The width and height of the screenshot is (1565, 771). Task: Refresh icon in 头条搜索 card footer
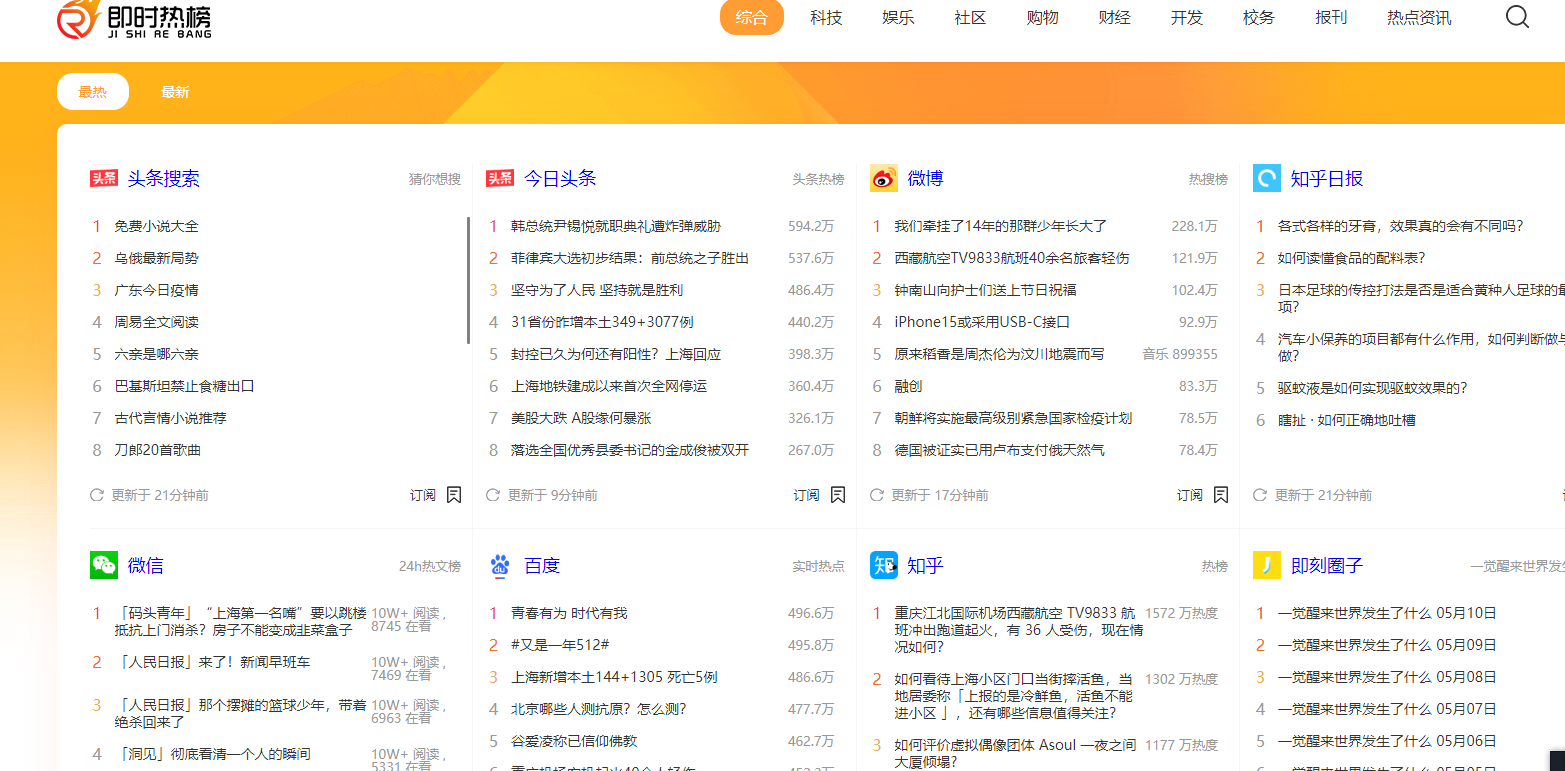pyautogui.click(x=97, y=495)
